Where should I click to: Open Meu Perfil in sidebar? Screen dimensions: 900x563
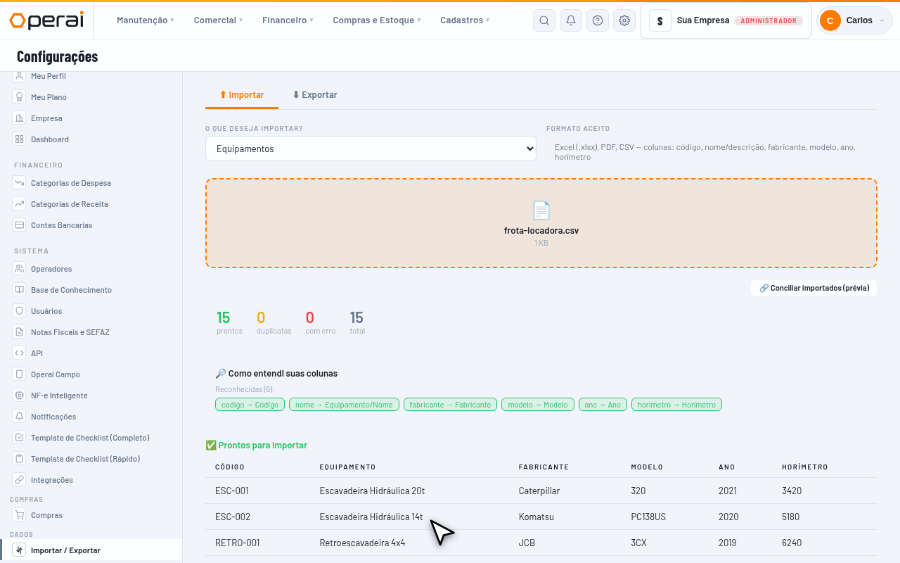[48, 76]
